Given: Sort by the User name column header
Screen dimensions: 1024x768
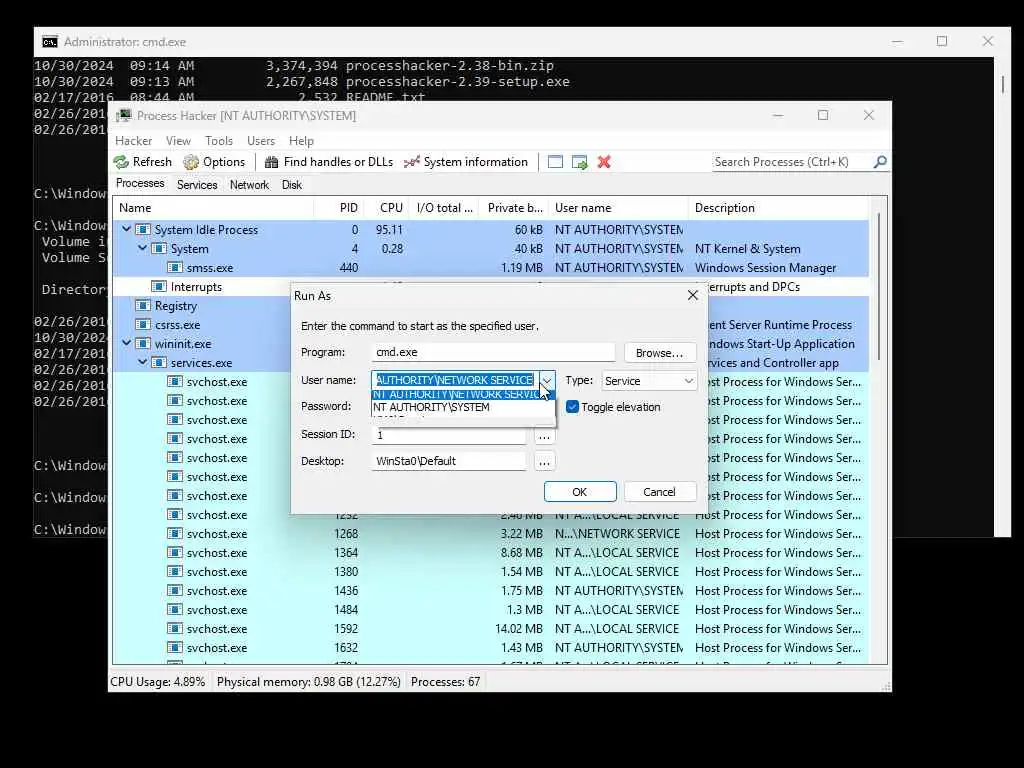Looking at the screenshot, I should click(583, 208).
